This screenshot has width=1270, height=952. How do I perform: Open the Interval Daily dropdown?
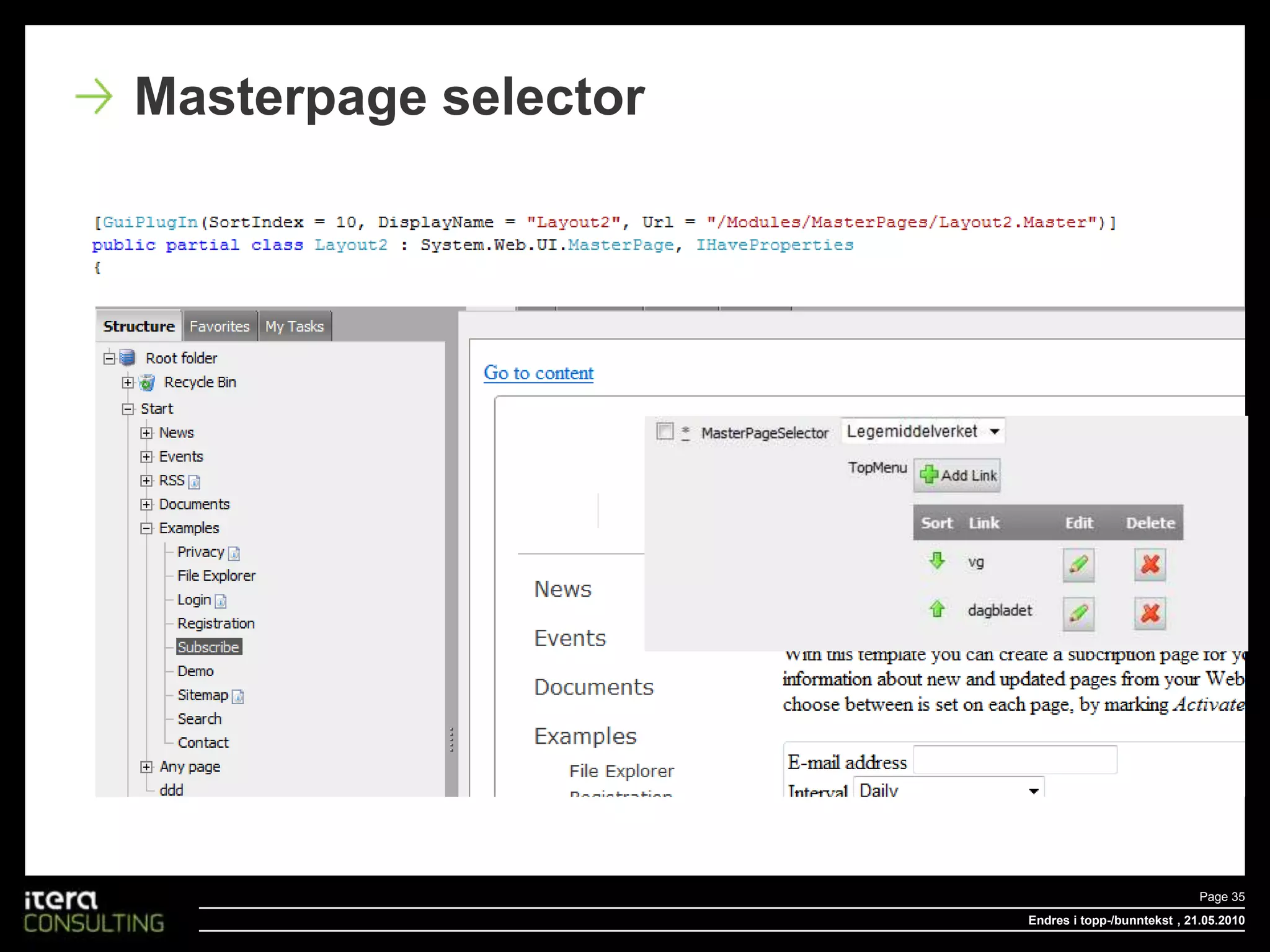click(x=949, y=790)
